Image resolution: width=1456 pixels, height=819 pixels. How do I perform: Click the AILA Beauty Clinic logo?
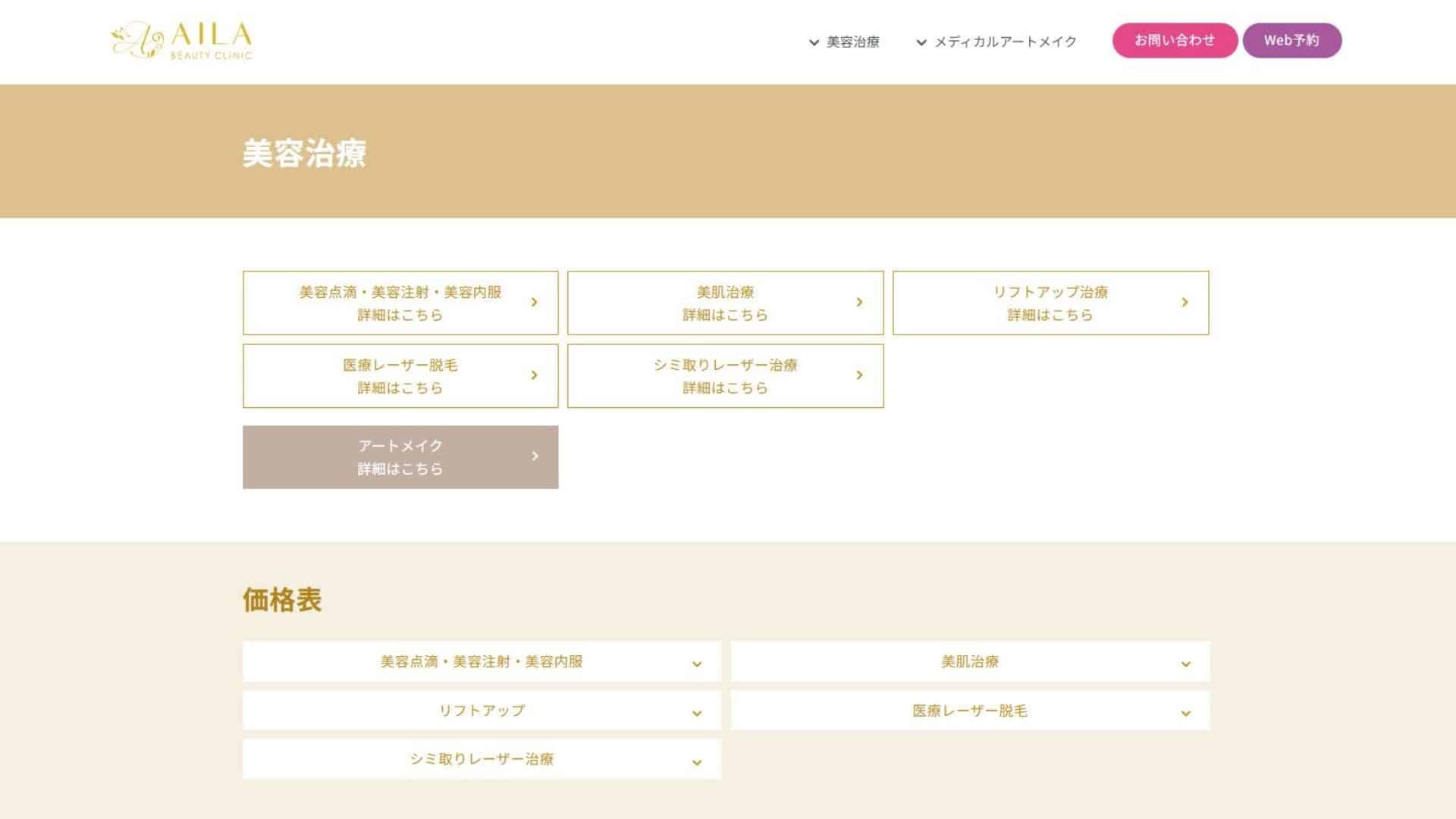180,41
